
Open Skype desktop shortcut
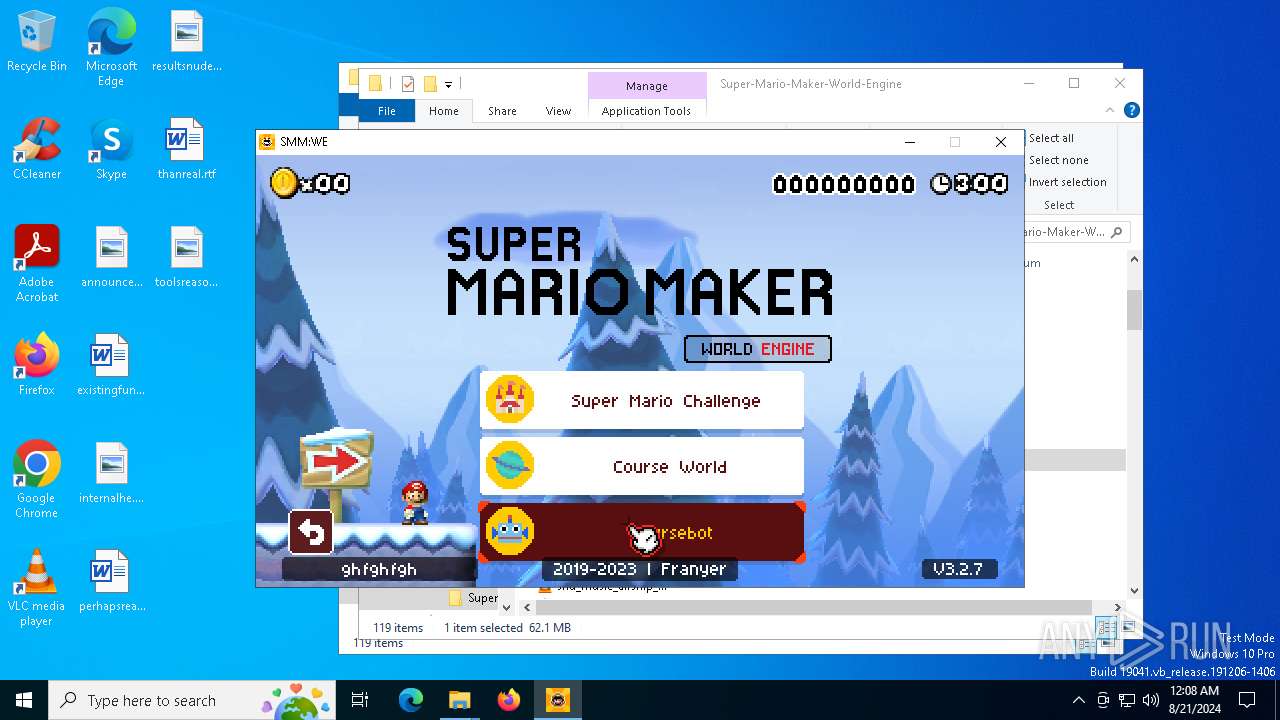coord(111,150)
